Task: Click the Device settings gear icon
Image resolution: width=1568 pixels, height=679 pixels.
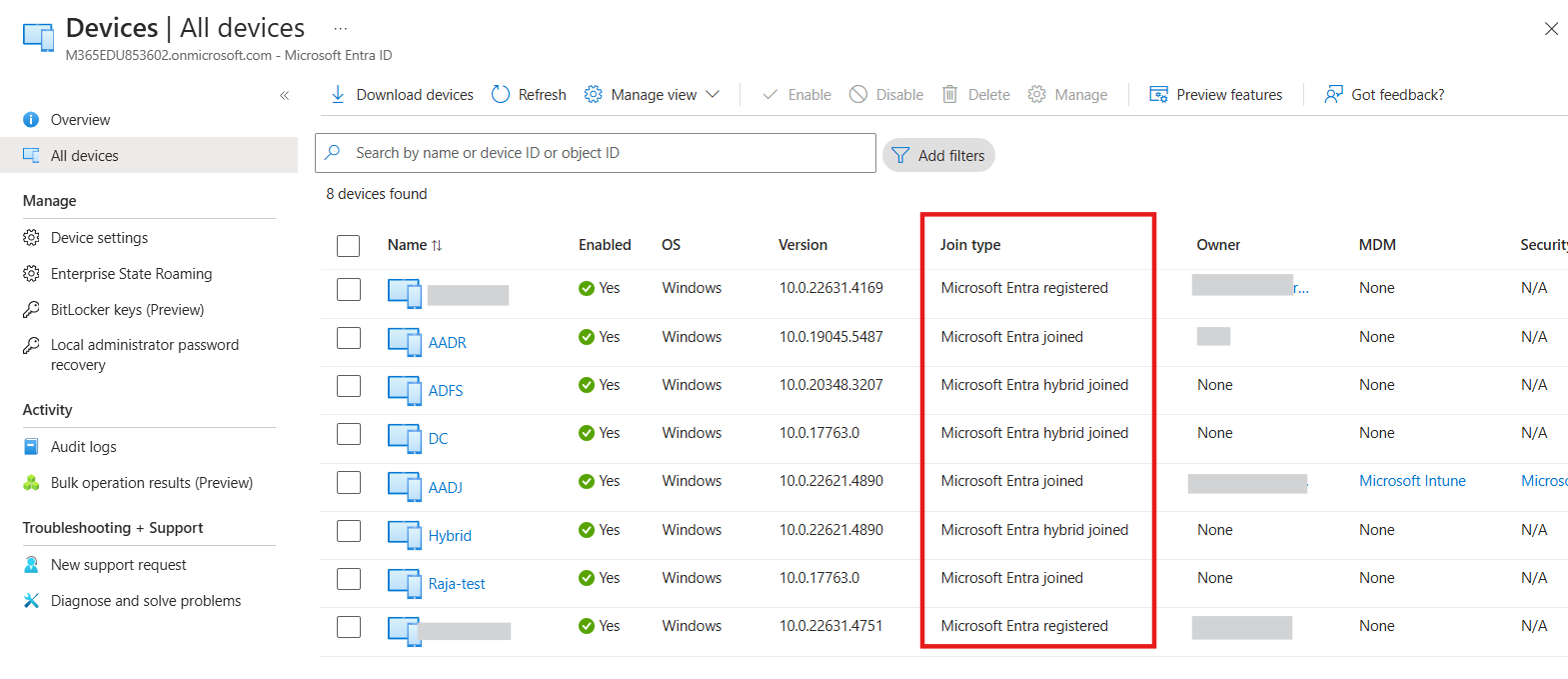Action: (31, 237)
